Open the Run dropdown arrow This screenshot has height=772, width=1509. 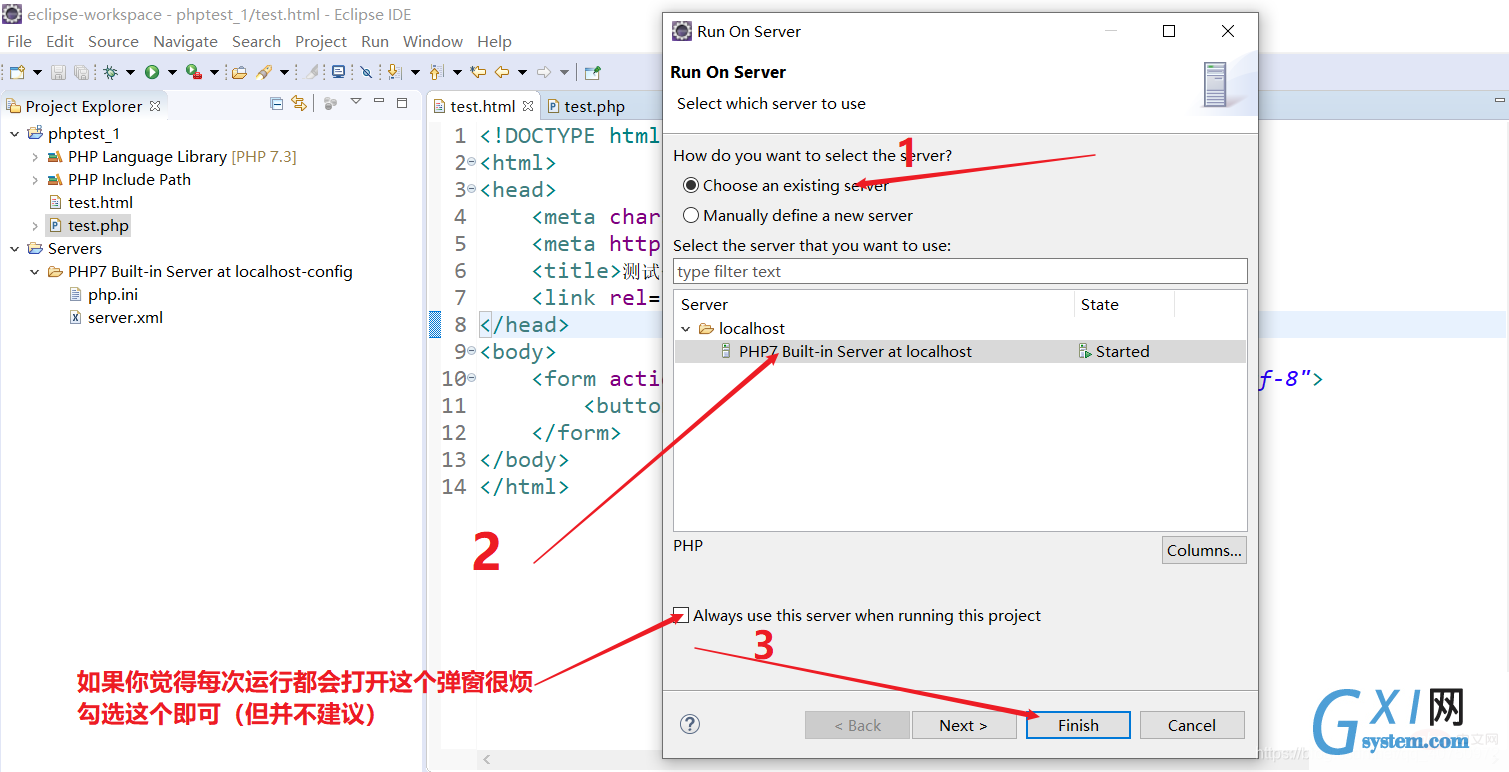pos(172,72)
